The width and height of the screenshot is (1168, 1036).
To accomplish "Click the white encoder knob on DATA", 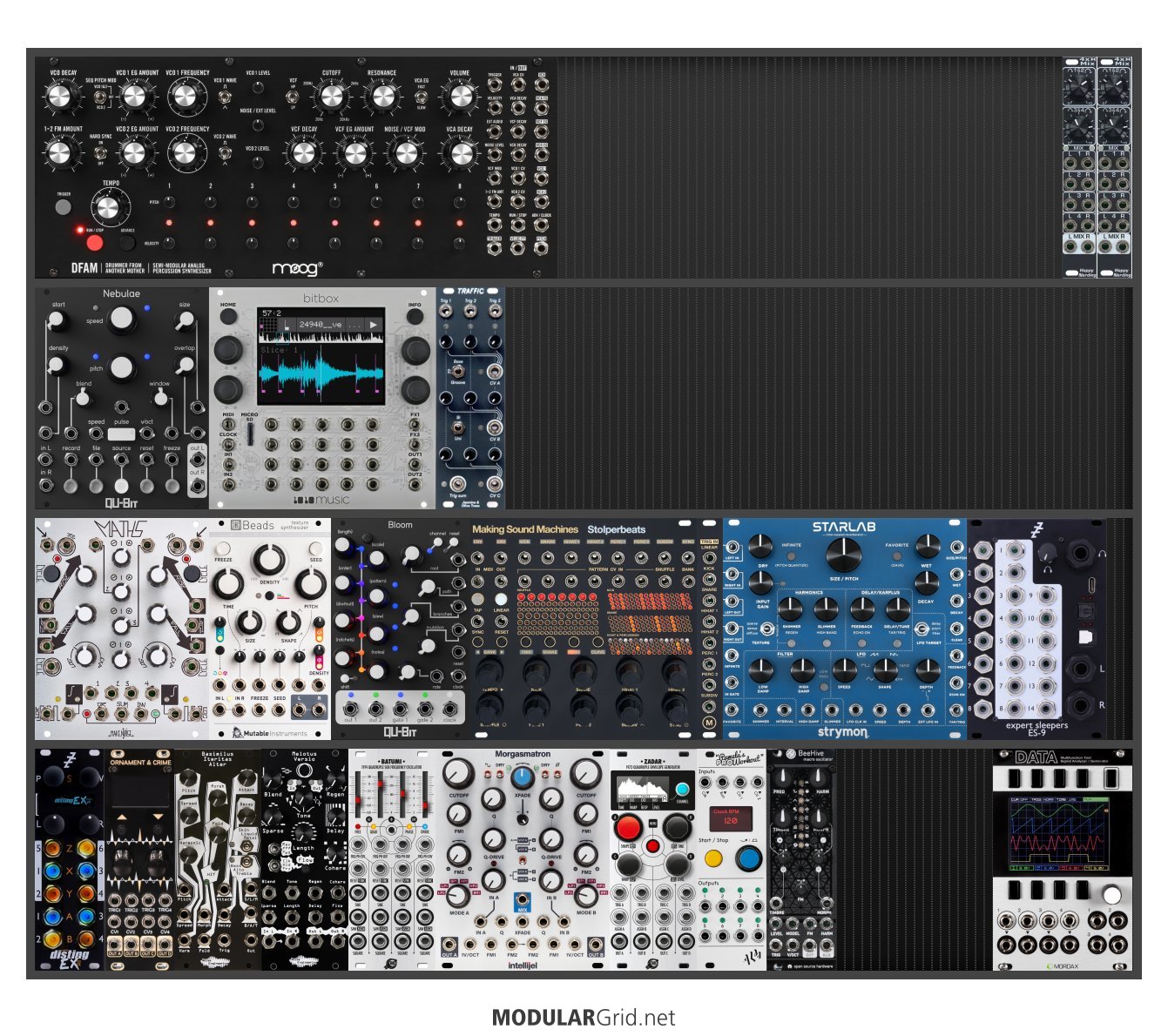I will pyautogui.click(x=1111, y=895).
